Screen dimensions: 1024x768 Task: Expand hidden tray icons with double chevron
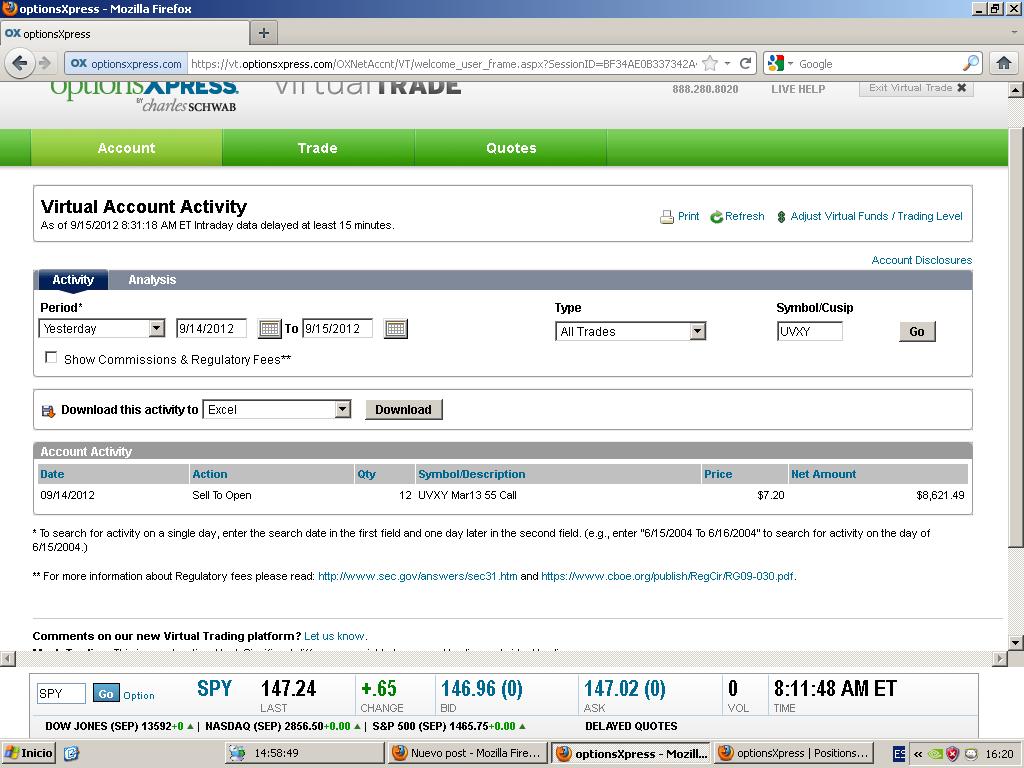918,754
